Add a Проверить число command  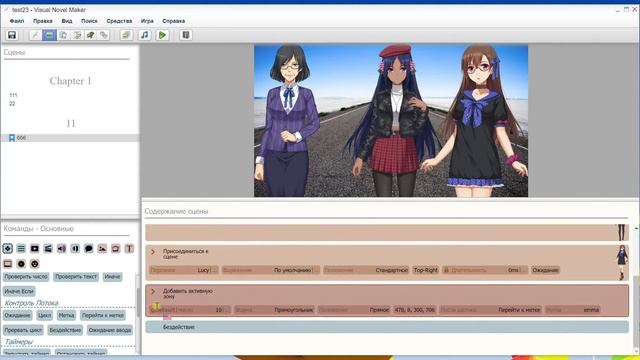(26, 277)
